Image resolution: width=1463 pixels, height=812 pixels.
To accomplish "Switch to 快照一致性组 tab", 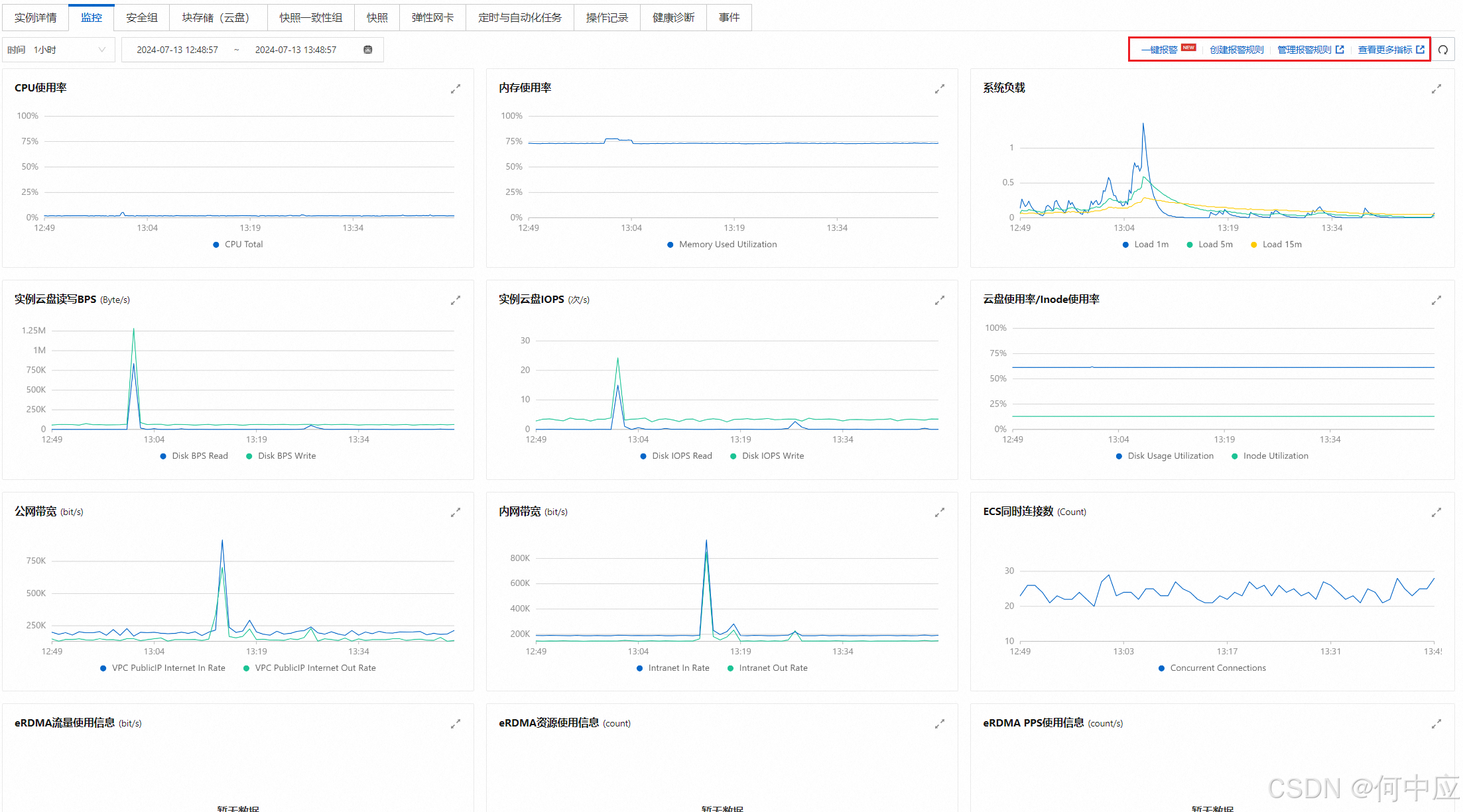I will [311, 18].
